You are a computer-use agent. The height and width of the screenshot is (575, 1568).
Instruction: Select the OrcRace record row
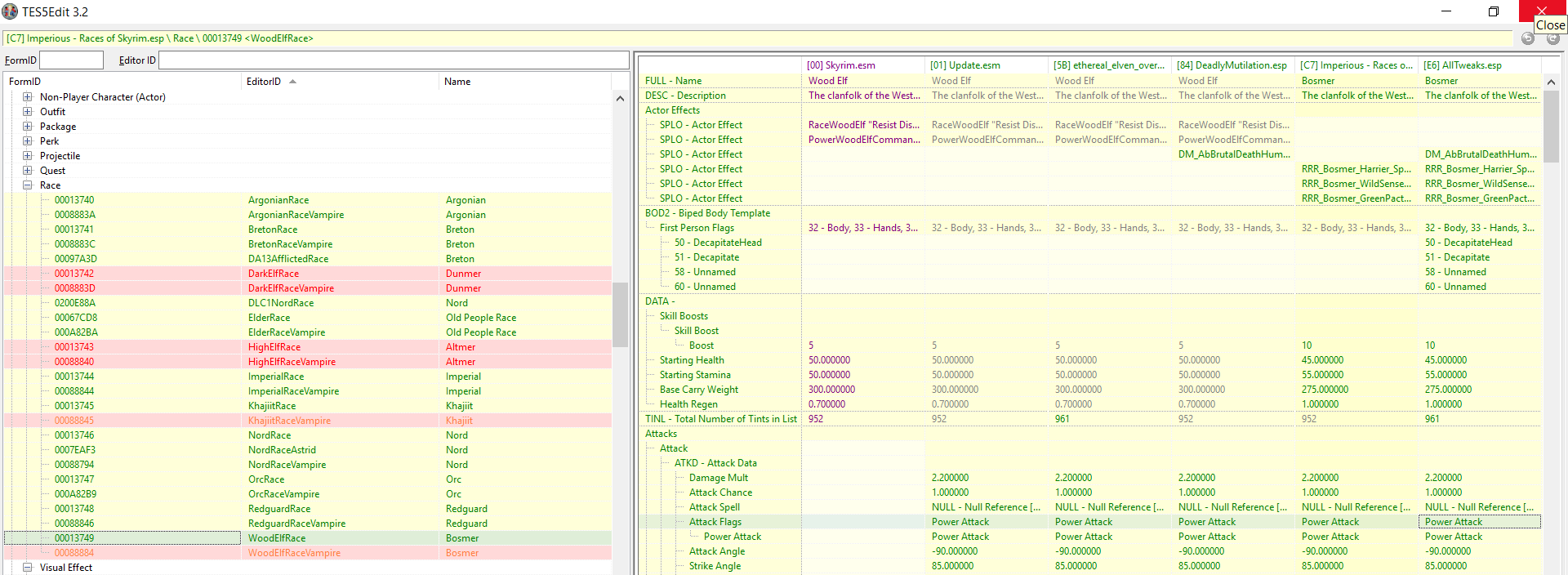click(x=307, y=479)
